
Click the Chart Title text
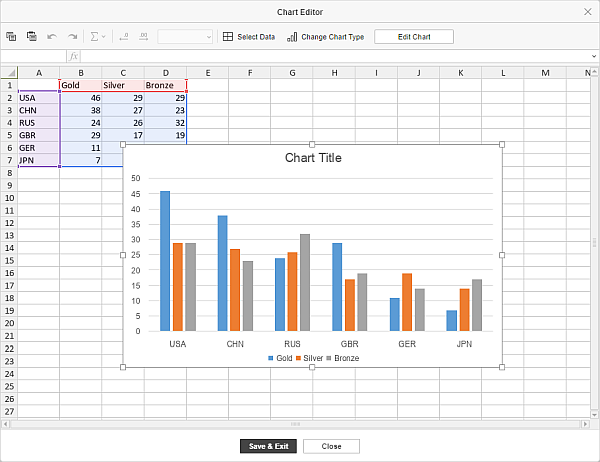coord(312,158)
